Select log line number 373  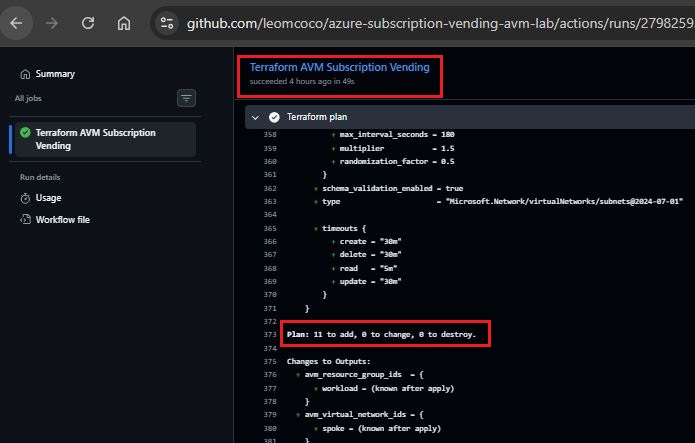270,334
